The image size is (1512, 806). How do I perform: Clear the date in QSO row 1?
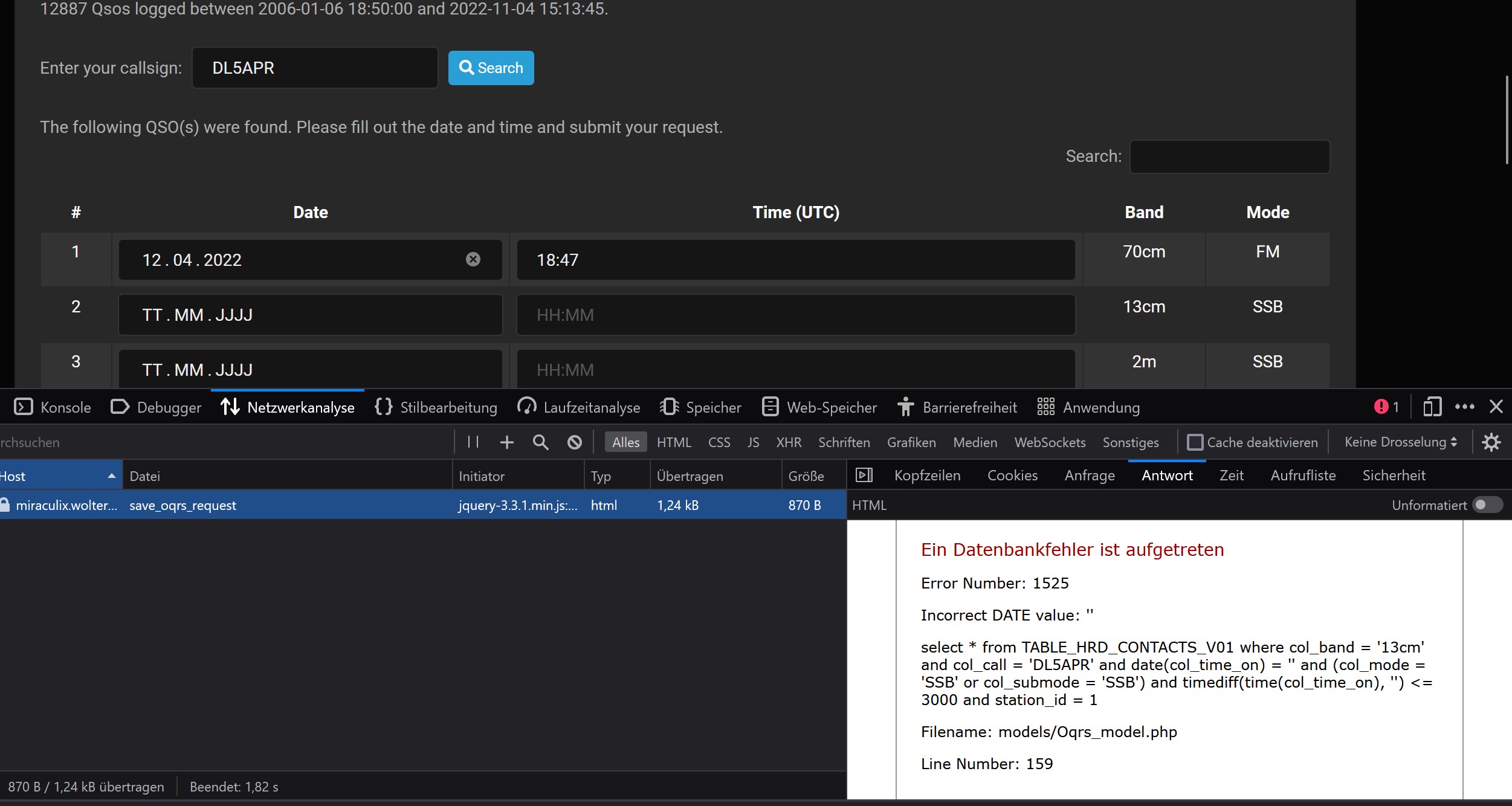click(474, 259)
